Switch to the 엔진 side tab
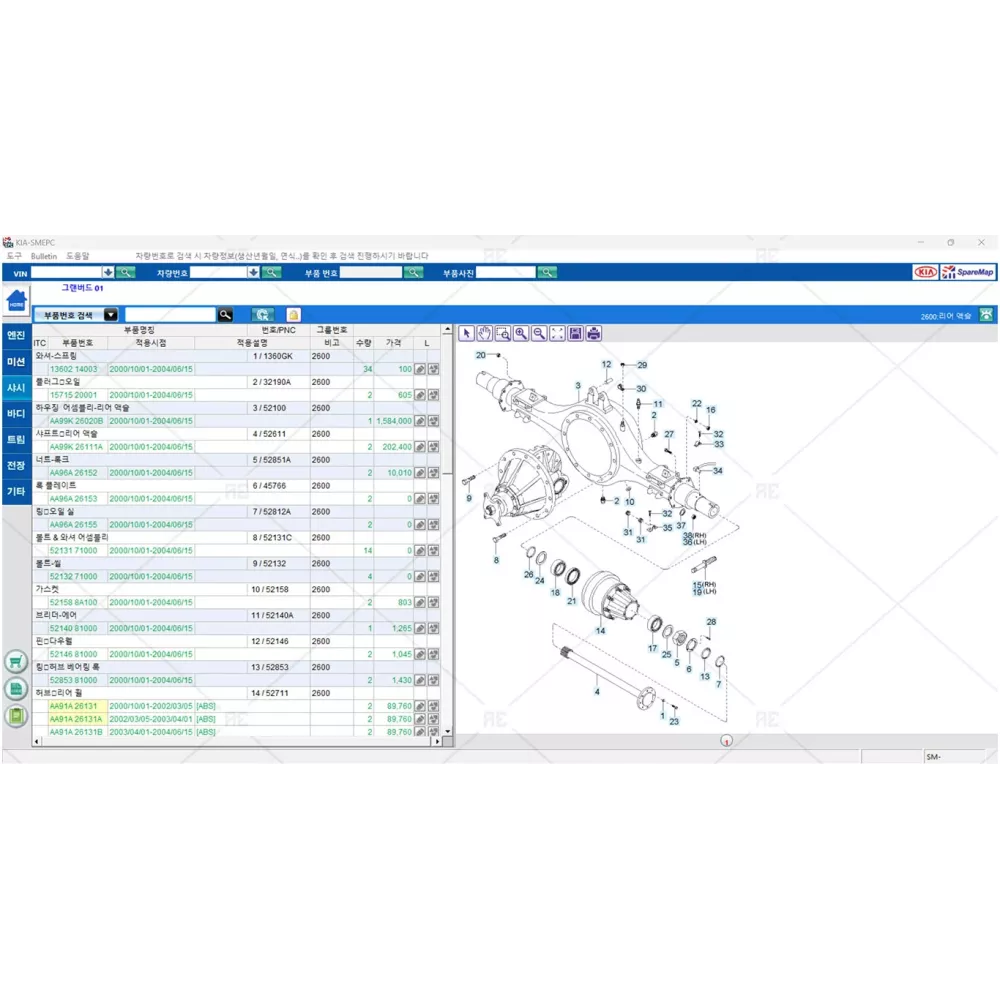The height and width of the screenshot is (1000, 1000). pyautogui.click(x=16, y=335)
